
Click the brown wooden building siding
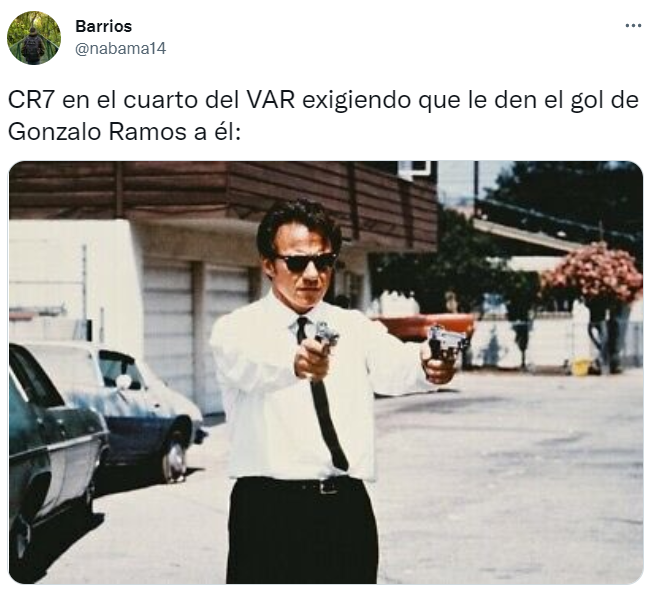[223, 191]
